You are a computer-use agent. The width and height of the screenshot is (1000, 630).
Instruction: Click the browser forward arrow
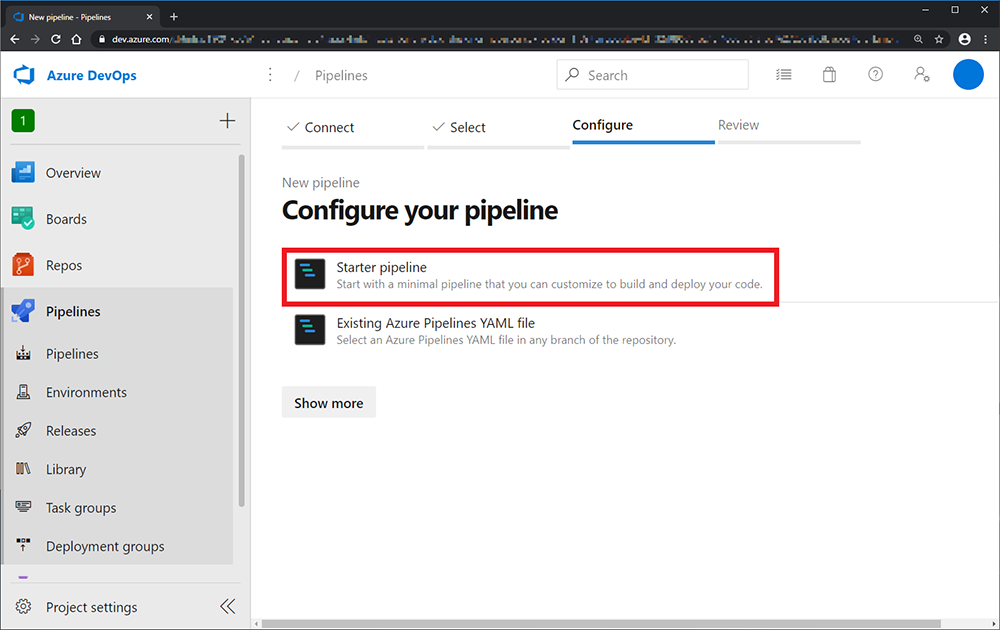[35, 40]
